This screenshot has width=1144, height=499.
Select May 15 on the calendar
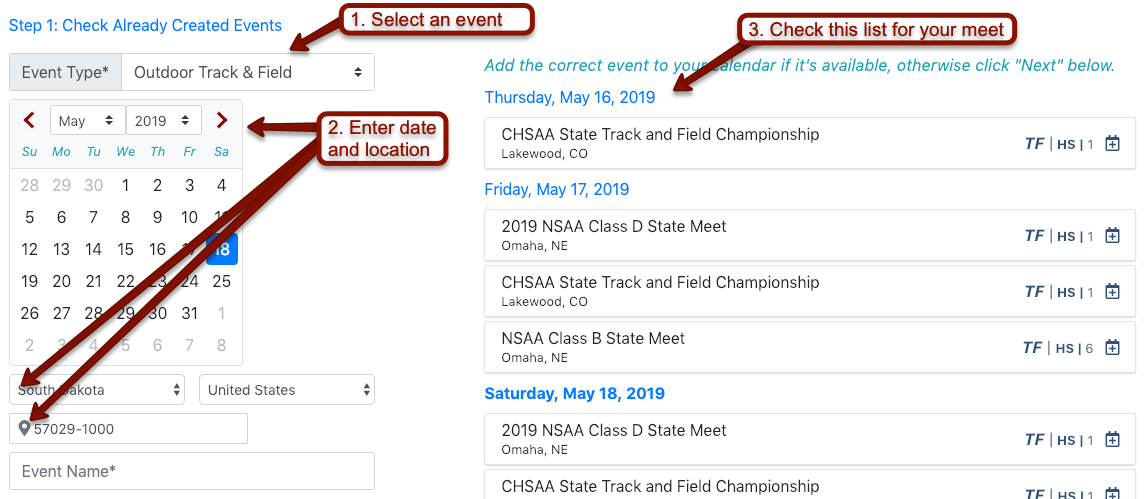(x=125, y=250)
